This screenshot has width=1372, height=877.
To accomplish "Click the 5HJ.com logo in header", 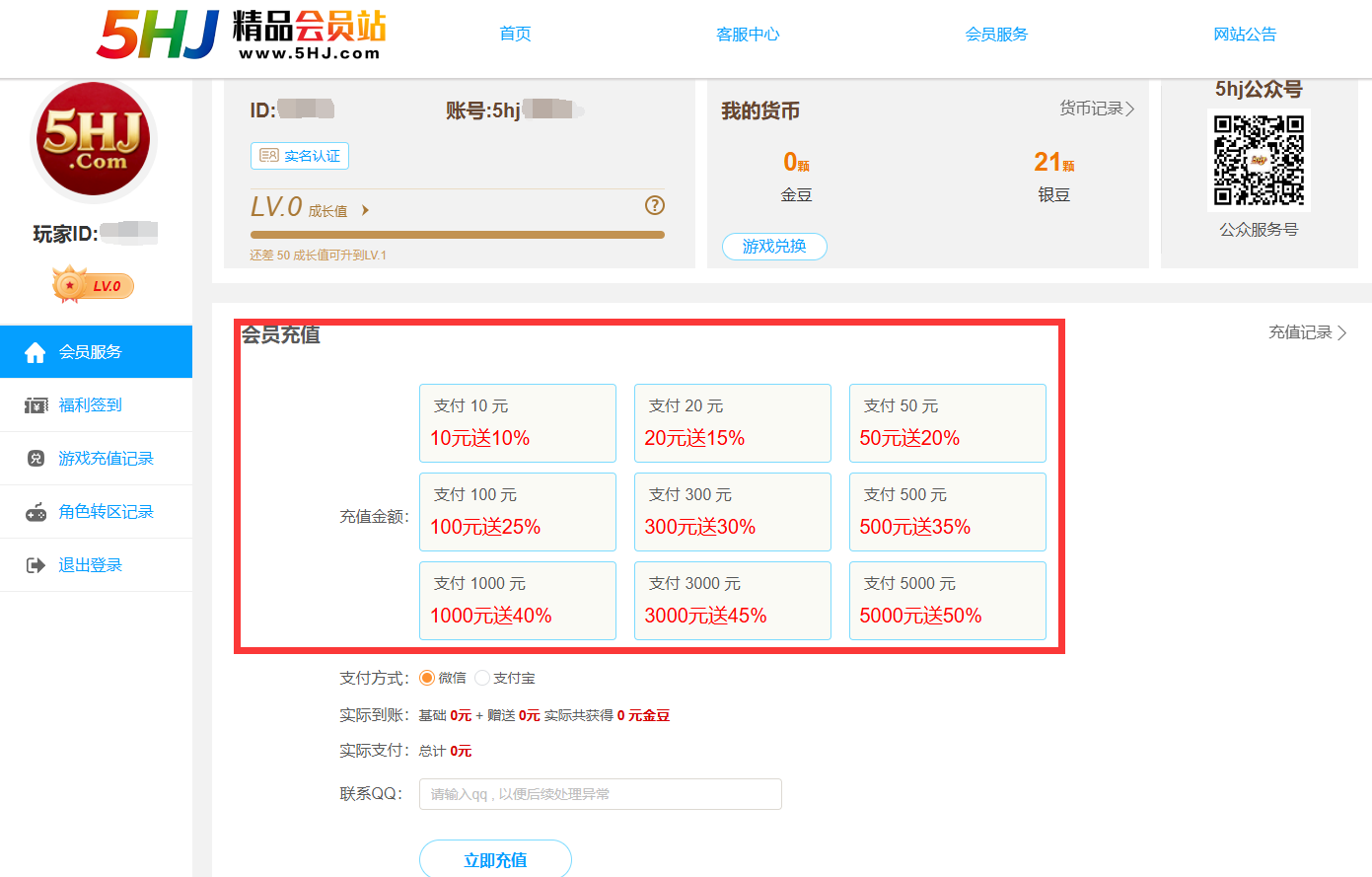I will click(x=242, y=36).
